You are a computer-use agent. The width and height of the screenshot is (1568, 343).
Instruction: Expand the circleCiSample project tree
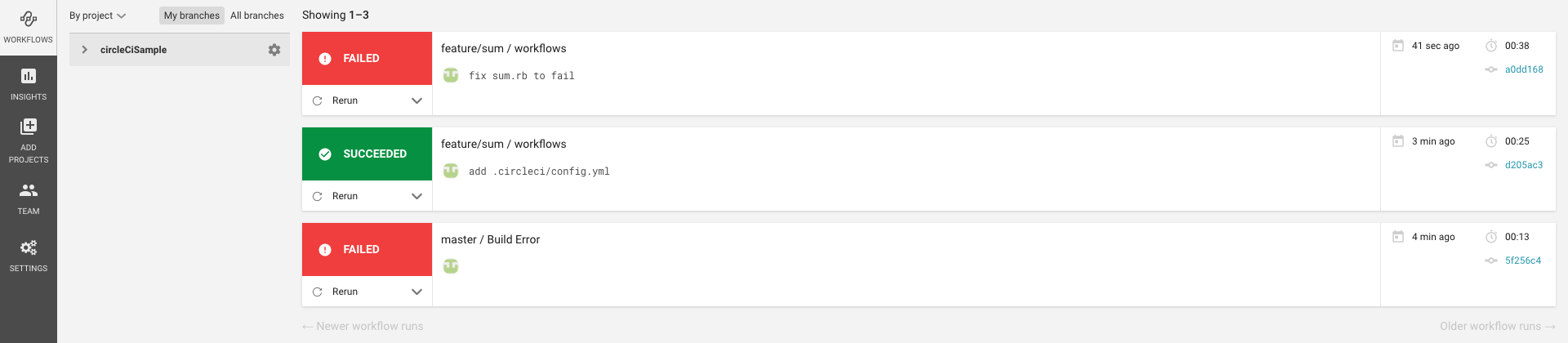pos(84,50)
